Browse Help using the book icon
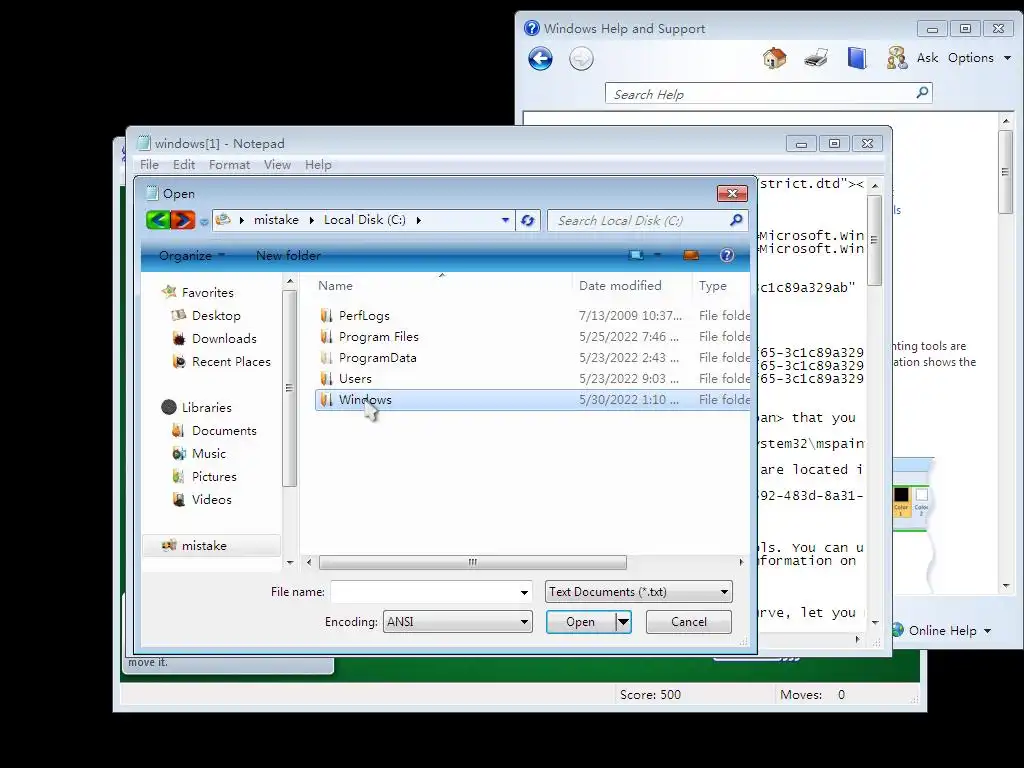The image size is (1024, 768). pyautogui.click(x=857, y=58)
